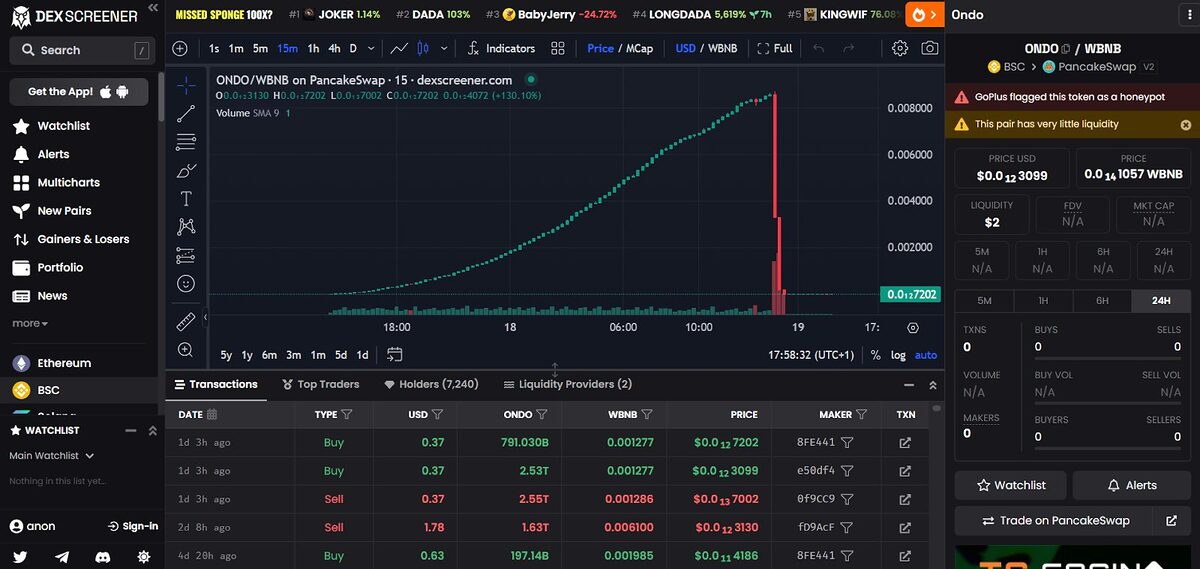Open Twitter link in sidebar footer
This screenshot has width=1200, height=569.
pos(21,557)
